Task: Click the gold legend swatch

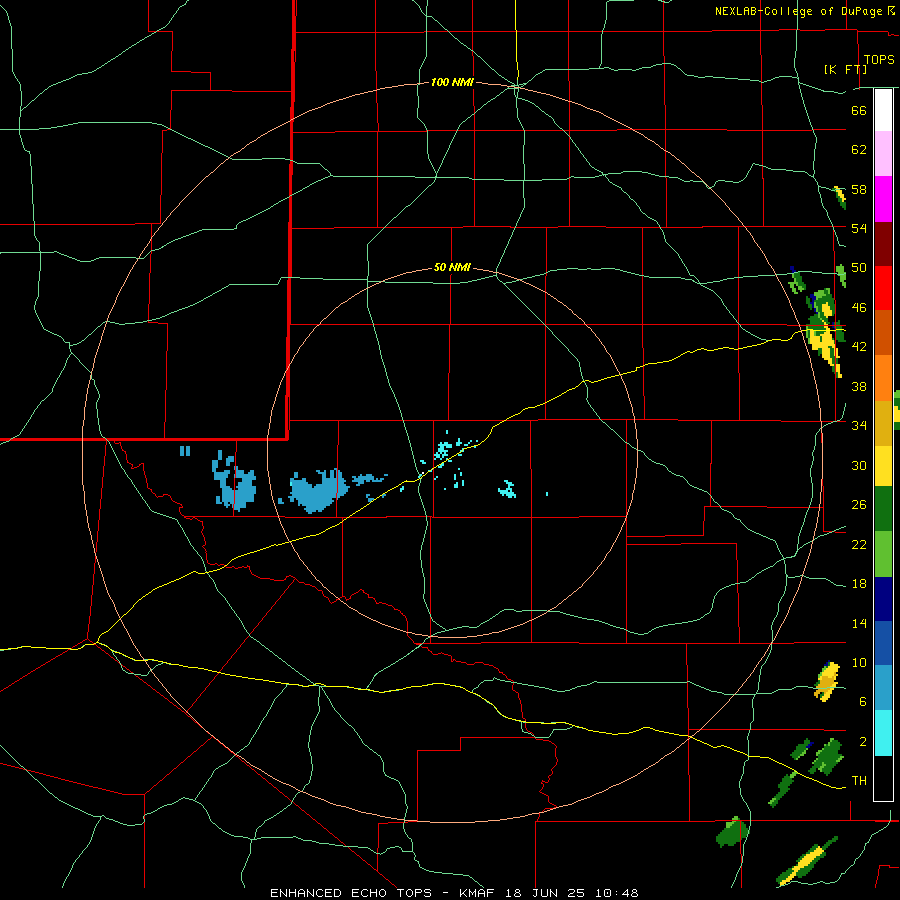Action: coord(883,422)
